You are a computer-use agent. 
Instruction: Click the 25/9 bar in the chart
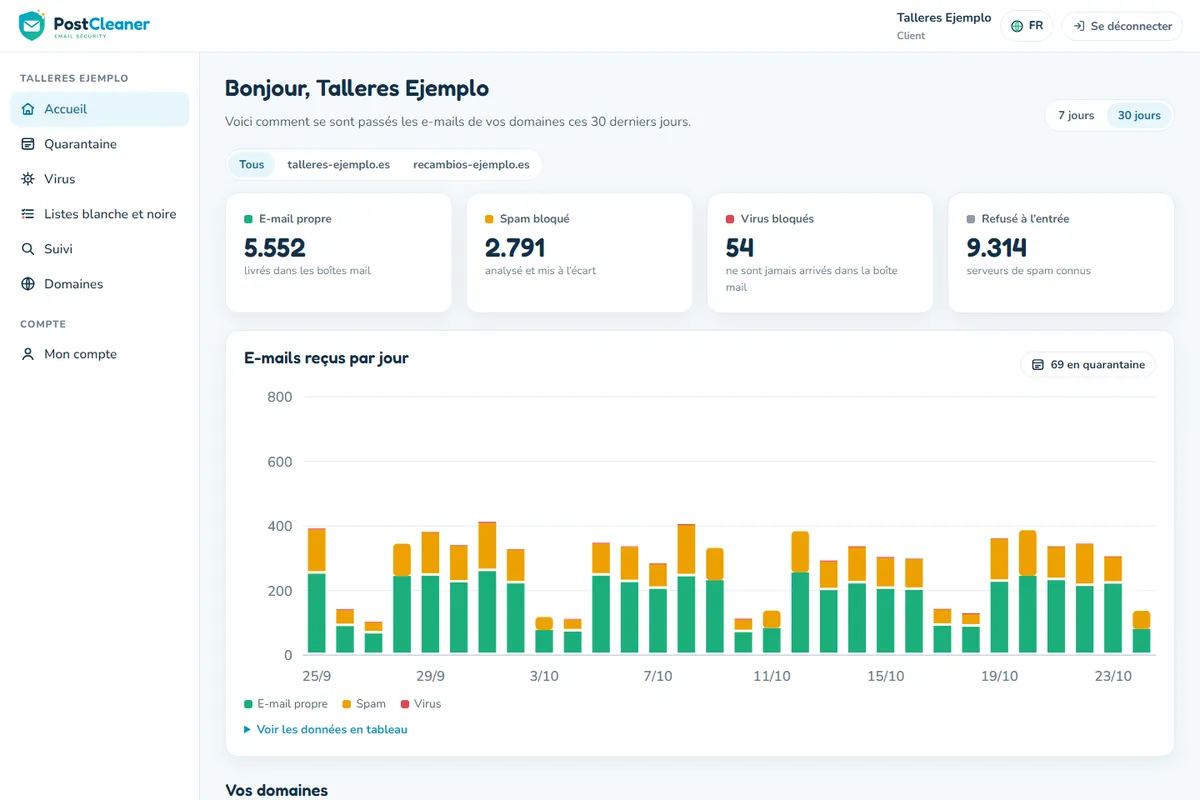(317, 591)
